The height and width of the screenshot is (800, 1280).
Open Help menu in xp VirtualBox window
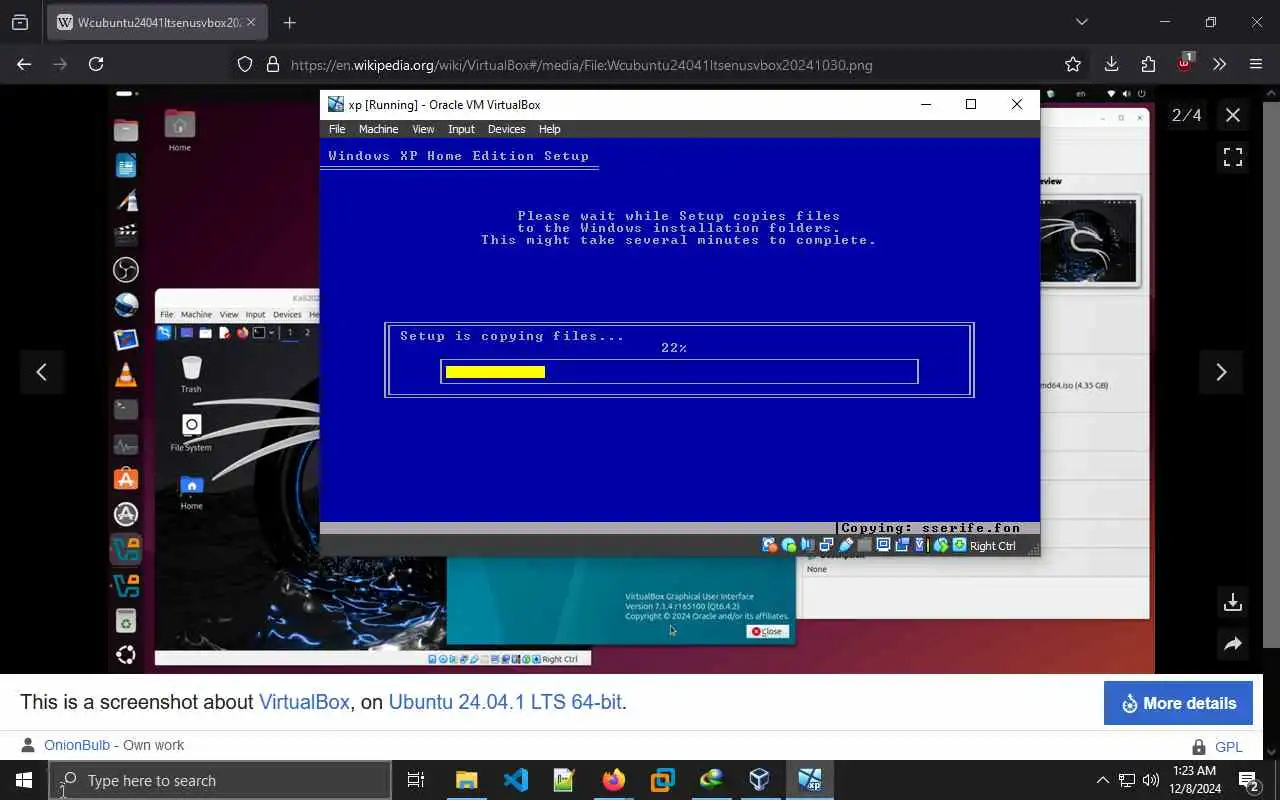549,129
